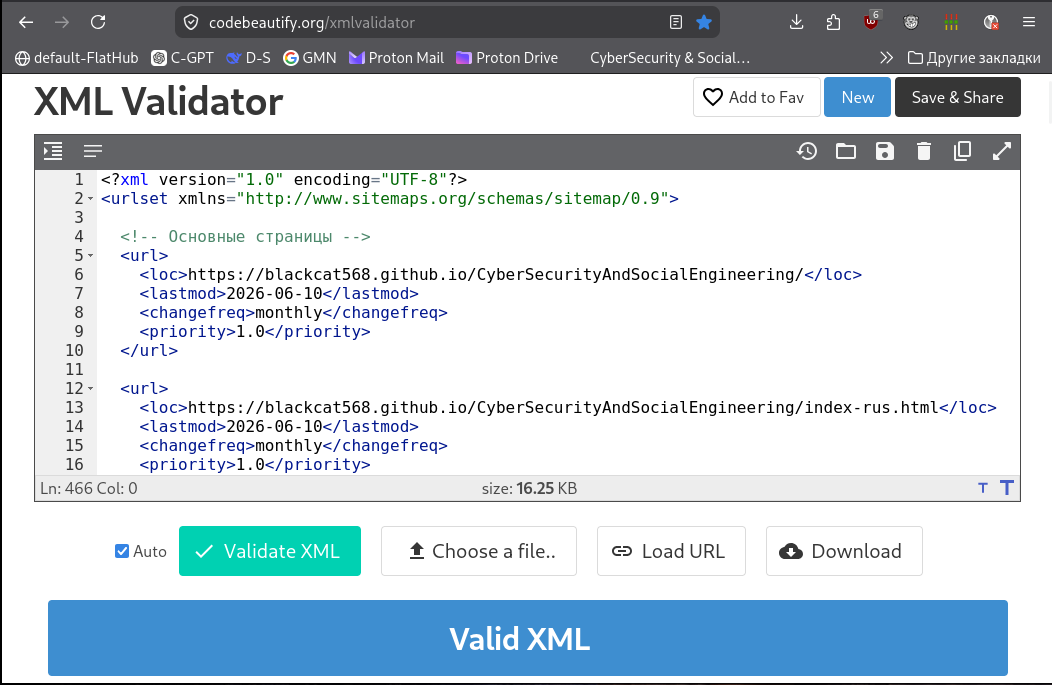Click the Основные страницы comment line
The height and width of the screenshot is (685, 1052).
[245, 237]
